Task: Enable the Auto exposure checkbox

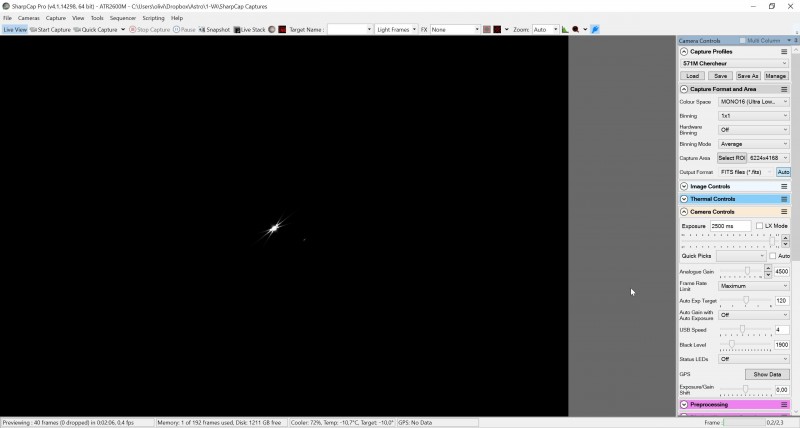Action: [x=772, y=256]
